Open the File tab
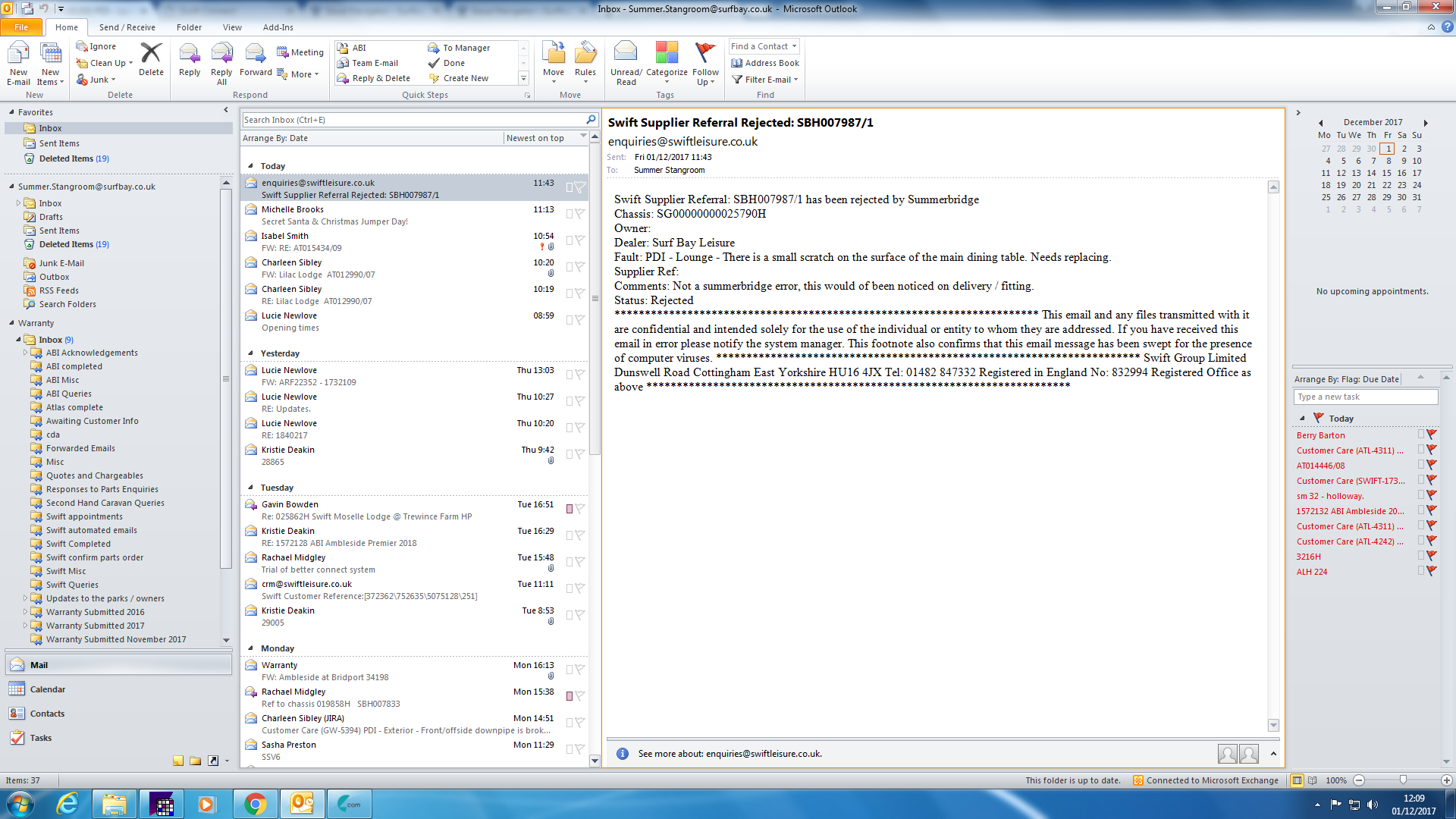 (21, 27)
